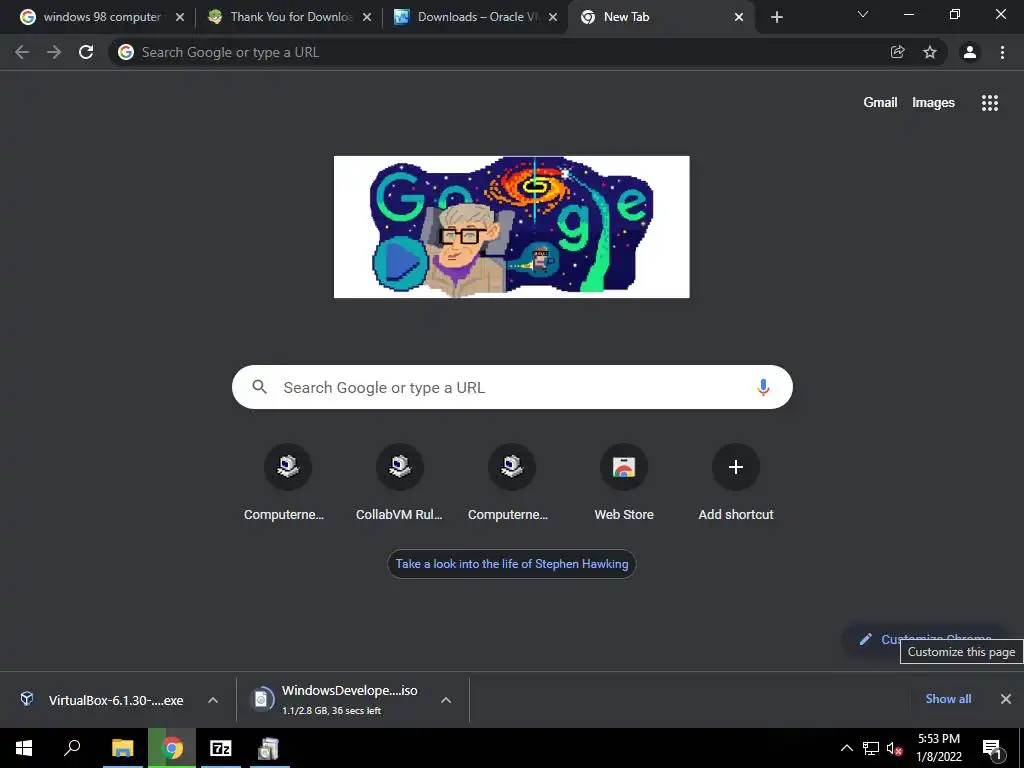Screen dimensions: 1024x768
Task: Open the new tab plus button
Action: [x=776, y=17]
